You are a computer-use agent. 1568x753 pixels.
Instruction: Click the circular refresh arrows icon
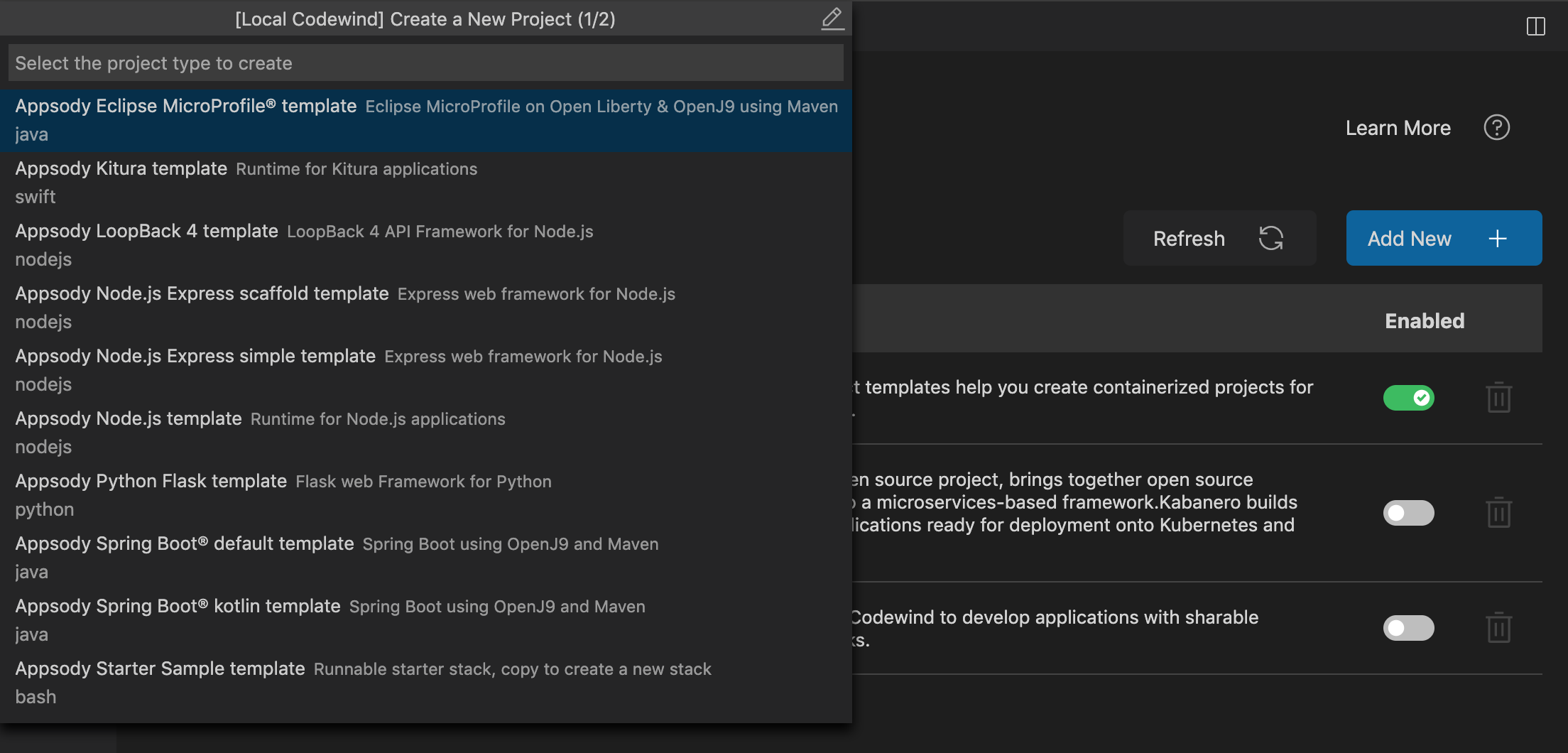click(x=1272, y=238)
